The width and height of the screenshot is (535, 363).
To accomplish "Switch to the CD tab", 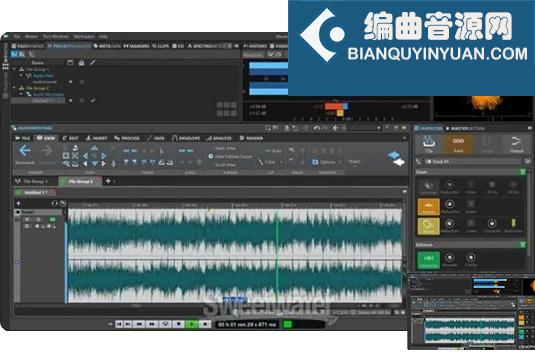I will coord(178,46).
